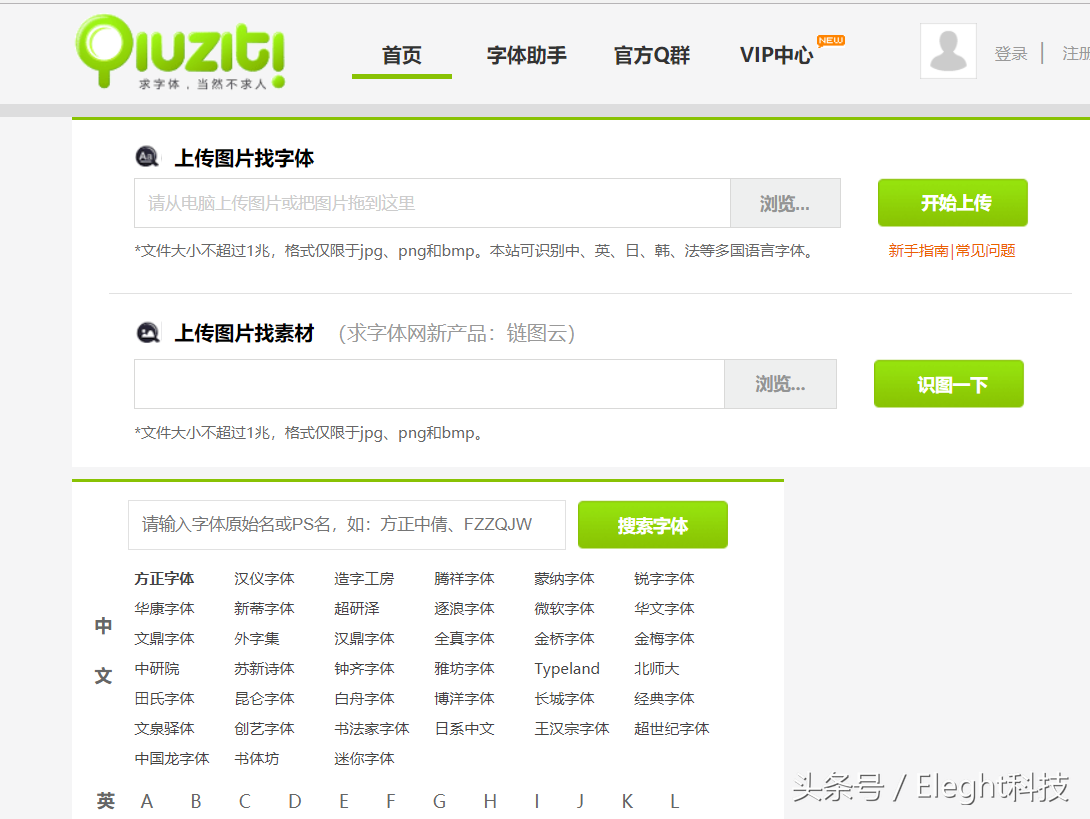1090x819 pixels.
Task: Open 新蒂字体 link
Action: click(264, 608)
